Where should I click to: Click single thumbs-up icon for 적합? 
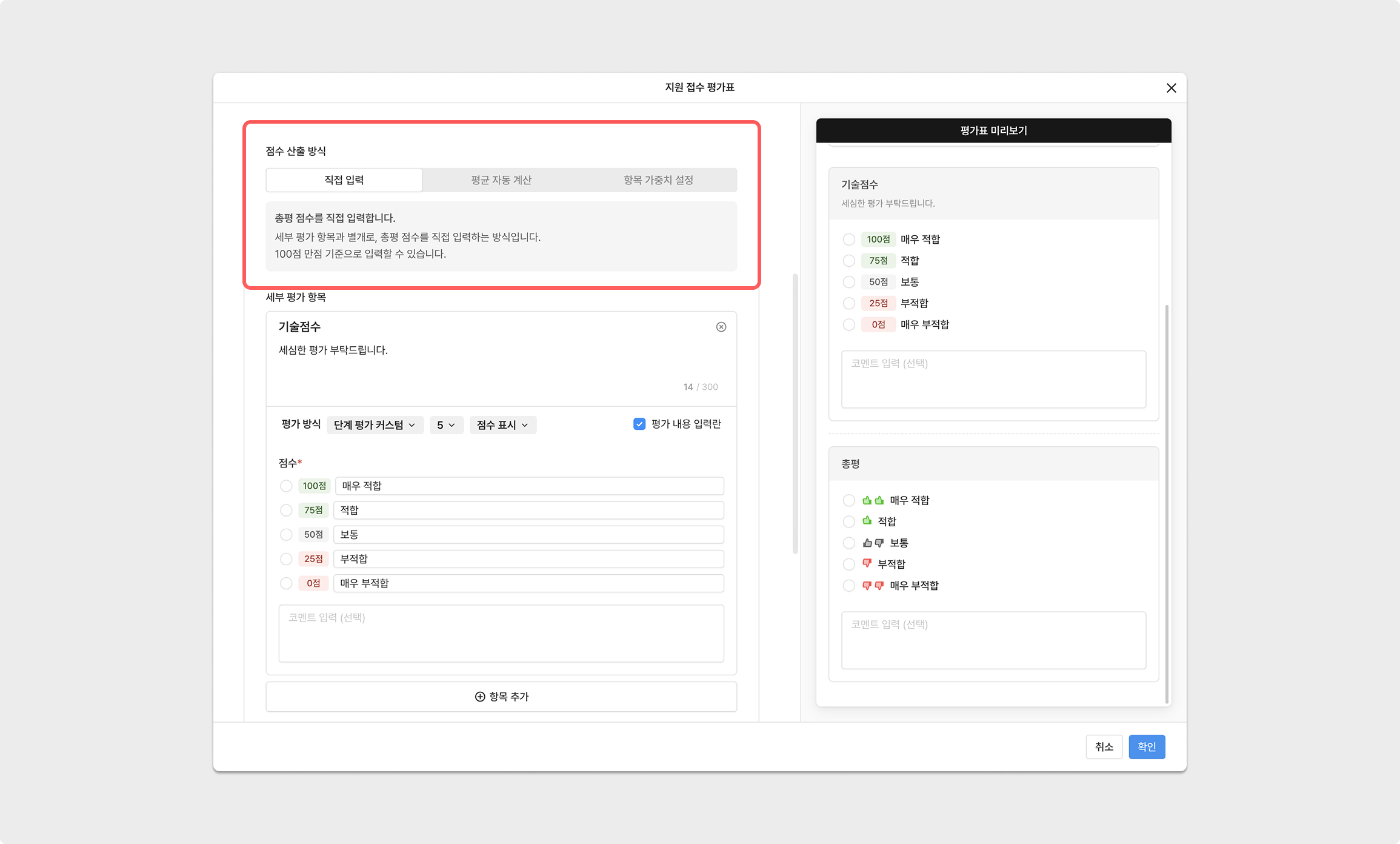(x=867, y=521)
